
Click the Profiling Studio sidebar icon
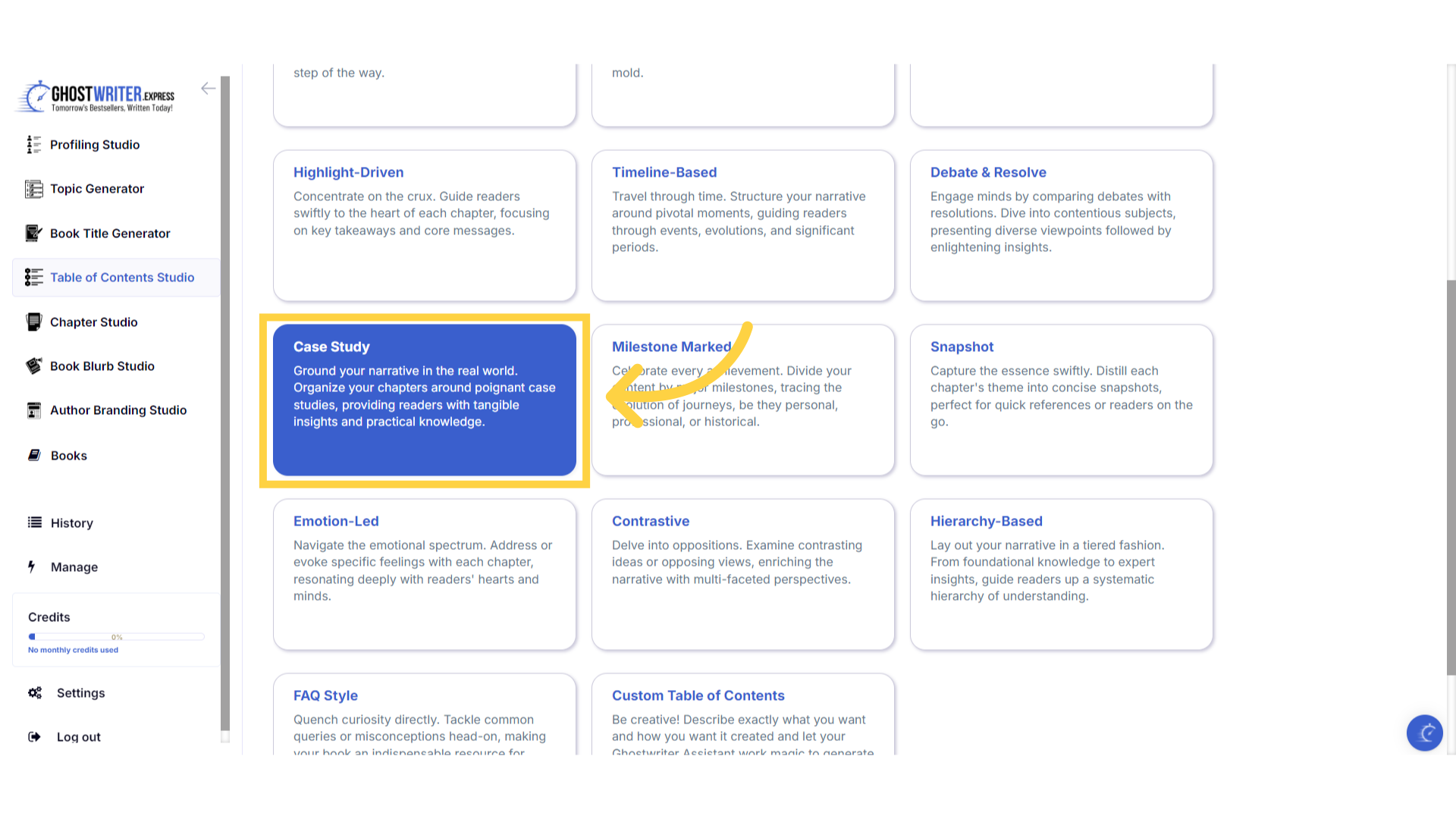click(x=33, y=145)
